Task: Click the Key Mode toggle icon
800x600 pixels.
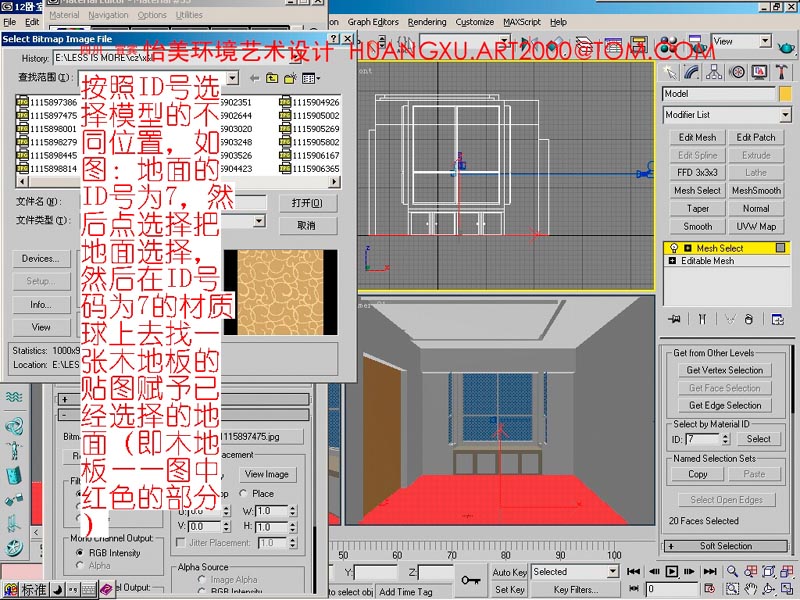Action: pyautogui.click(x=634, y=589)
